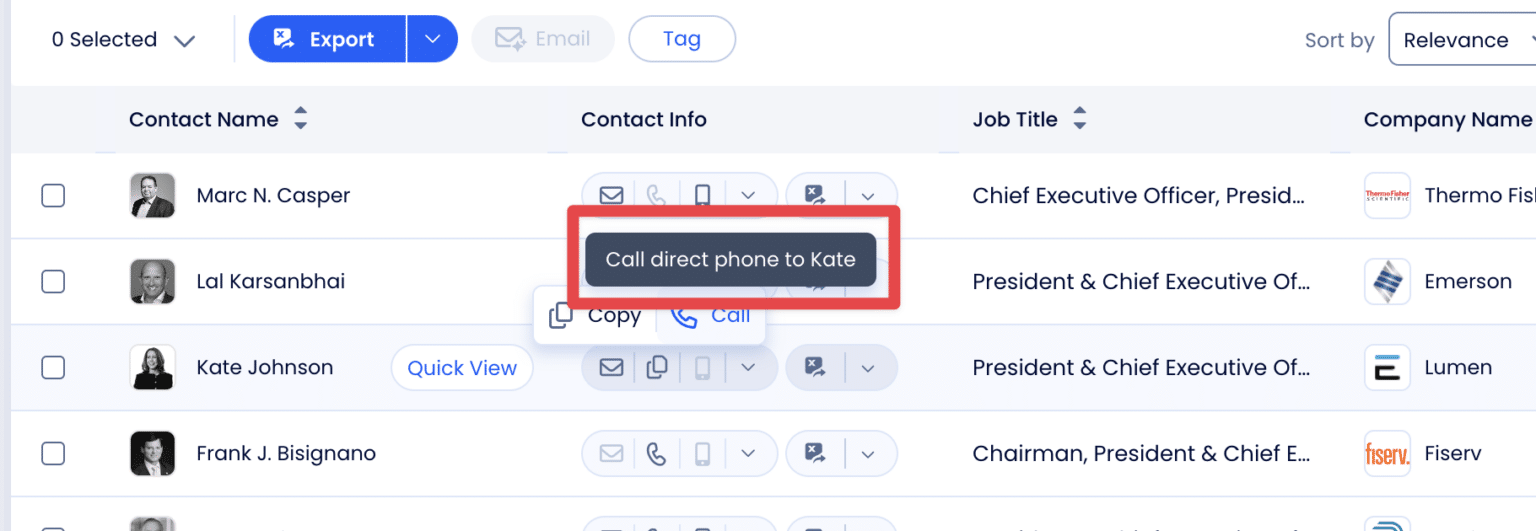Open Quick View for Kate Johnson
Image resolution: width=1536 pixels, height=531 pixels.
tap(462, 368)
